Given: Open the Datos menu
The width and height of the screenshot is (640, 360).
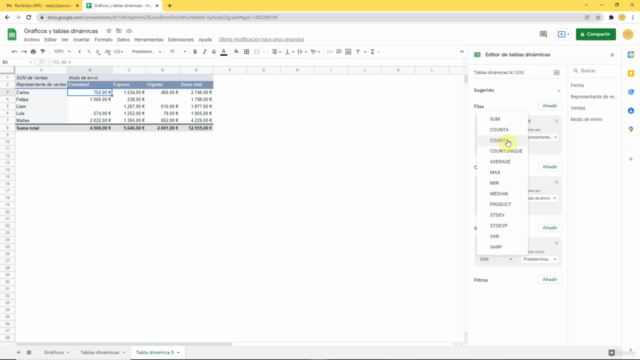Looking at the screenshot, I should pos(123,40).
